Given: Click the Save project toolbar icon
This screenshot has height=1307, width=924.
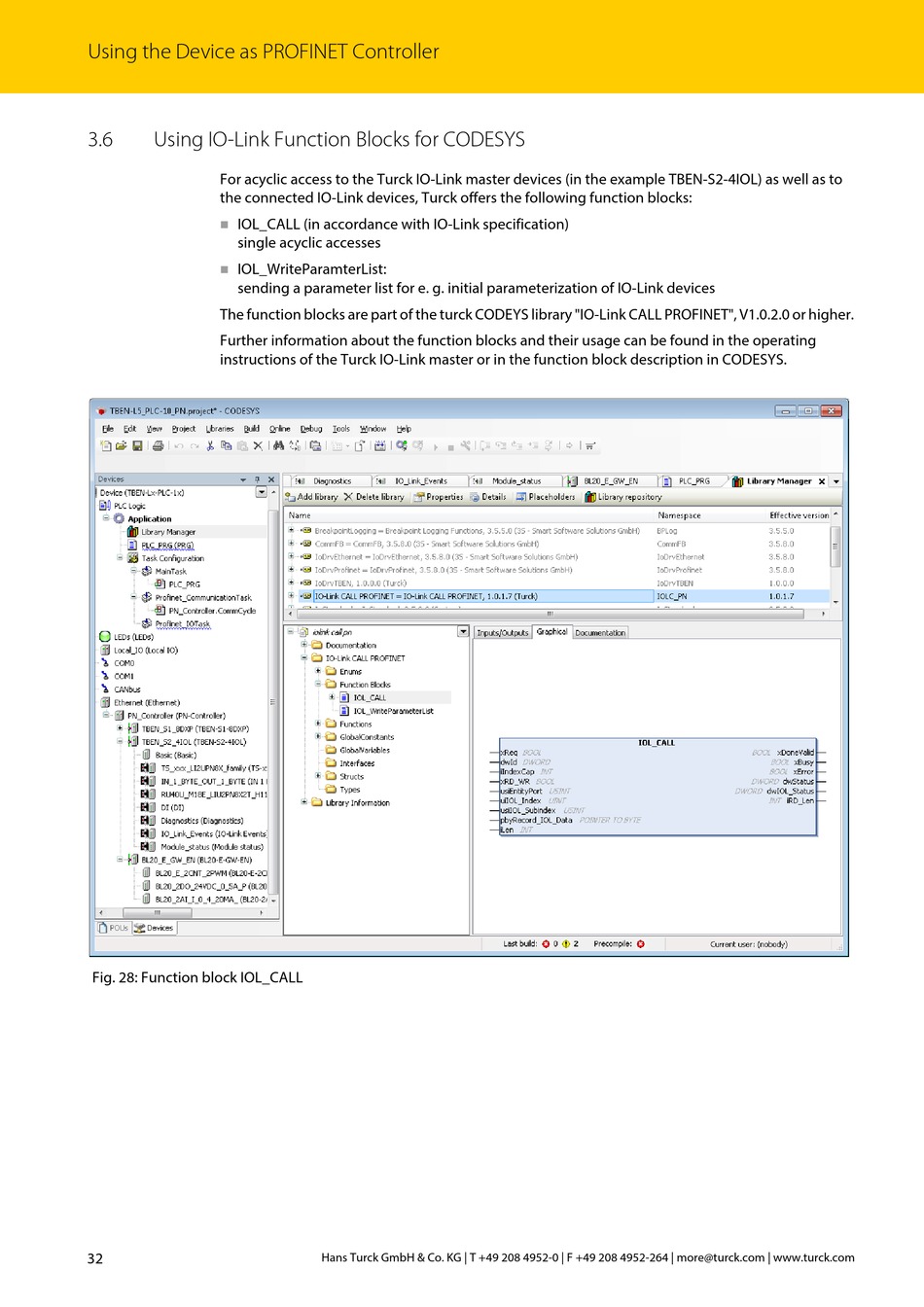Looking at the screenshot, I should (137, 446).
